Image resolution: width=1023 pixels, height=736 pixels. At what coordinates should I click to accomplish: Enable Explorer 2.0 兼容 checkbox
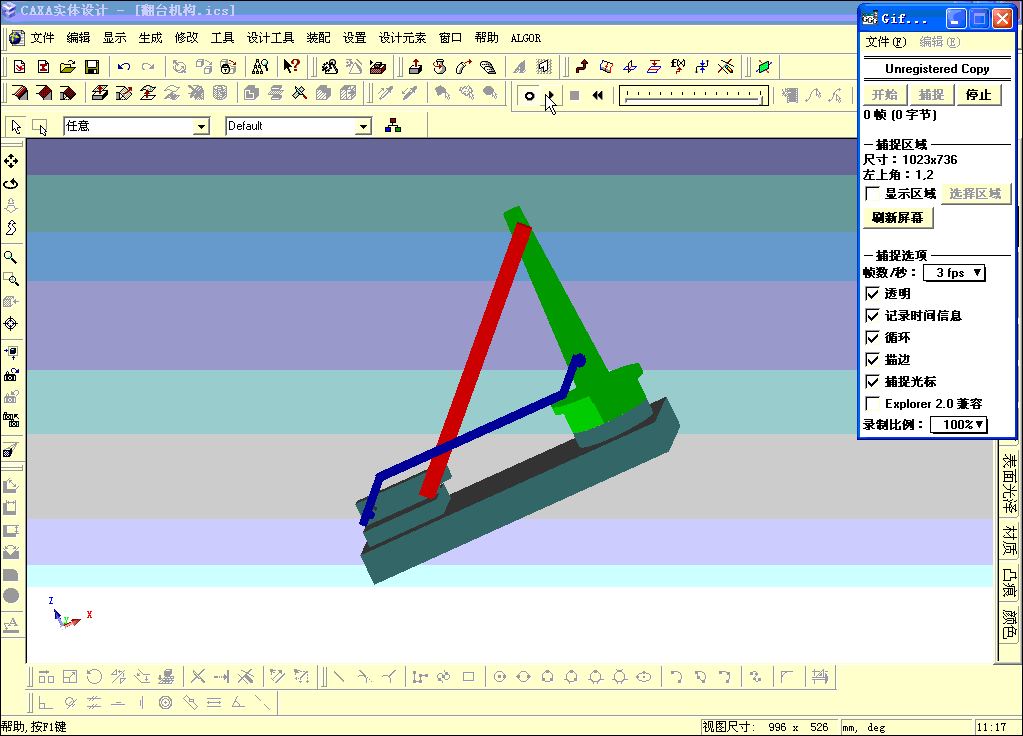[872, 403]
